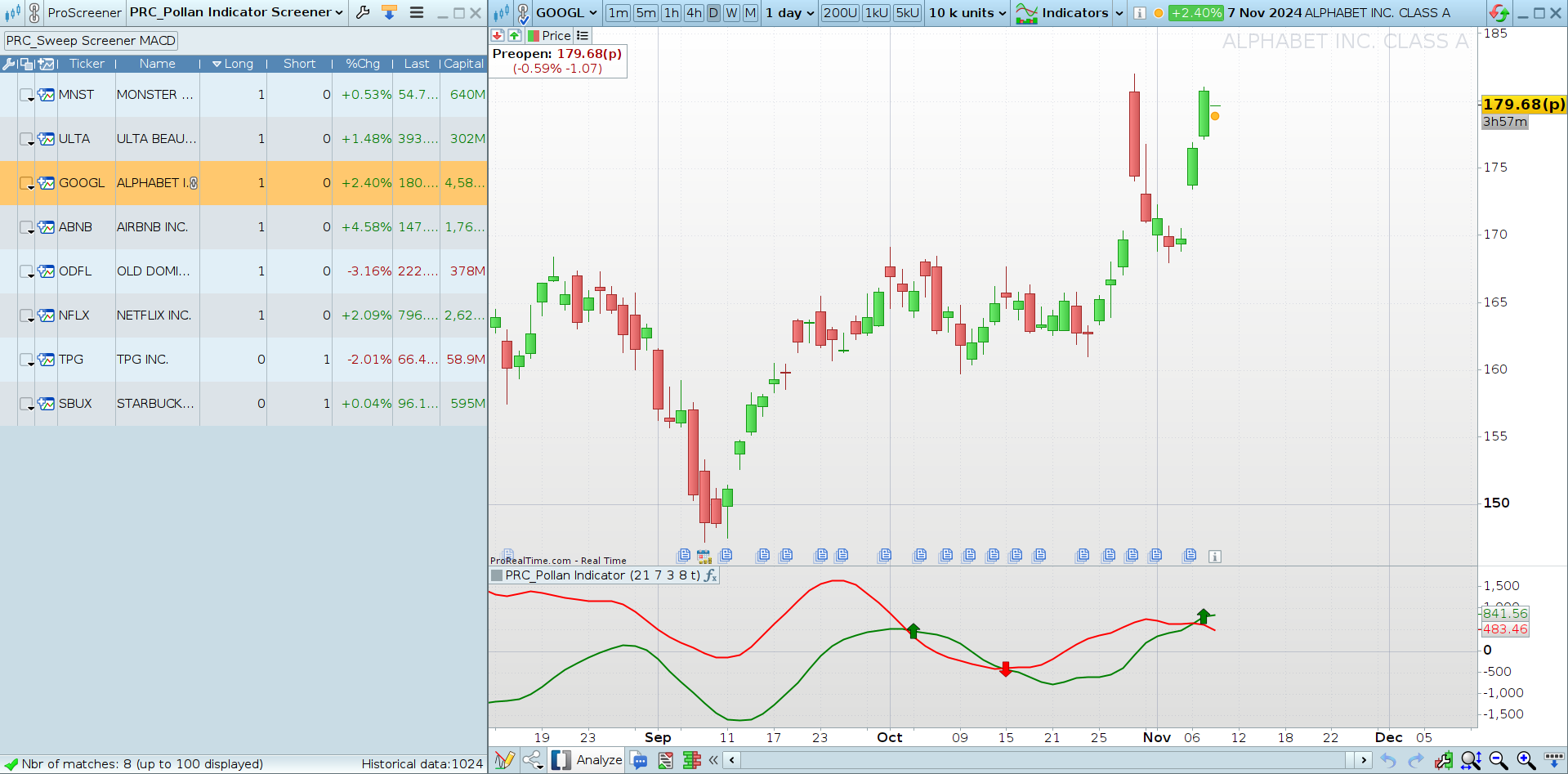Screen dimensions: 1568x774
Task: Tick the ULTA row checkbox
Action: [x=26, y=139]
